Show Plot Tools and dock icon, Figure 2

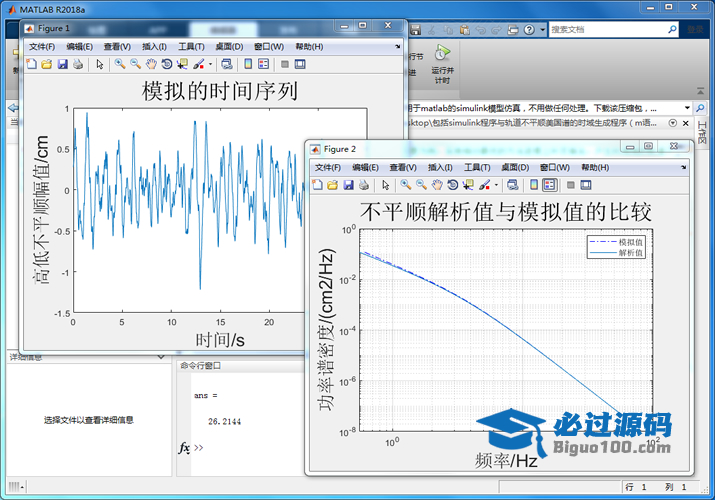pos(586,185)
